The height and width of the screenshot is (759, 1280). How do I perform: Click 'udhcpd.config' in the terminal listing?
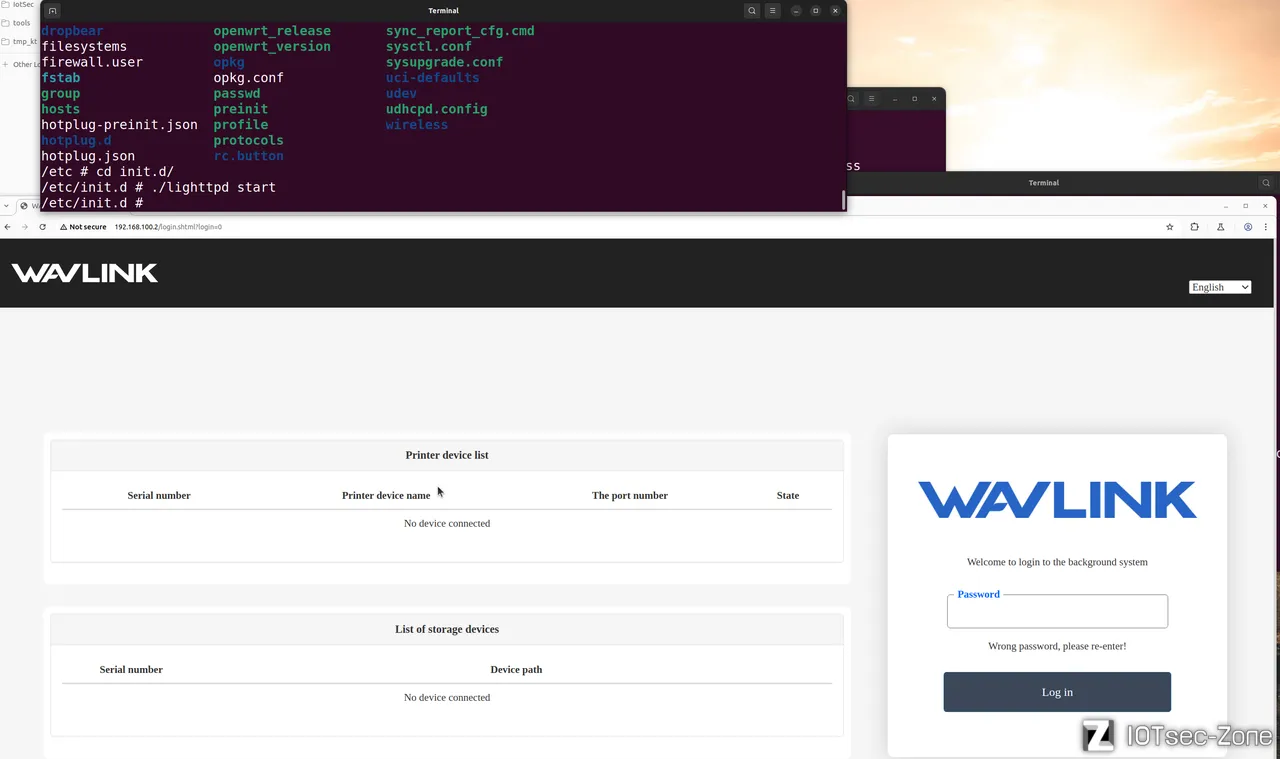coord(437,109)
